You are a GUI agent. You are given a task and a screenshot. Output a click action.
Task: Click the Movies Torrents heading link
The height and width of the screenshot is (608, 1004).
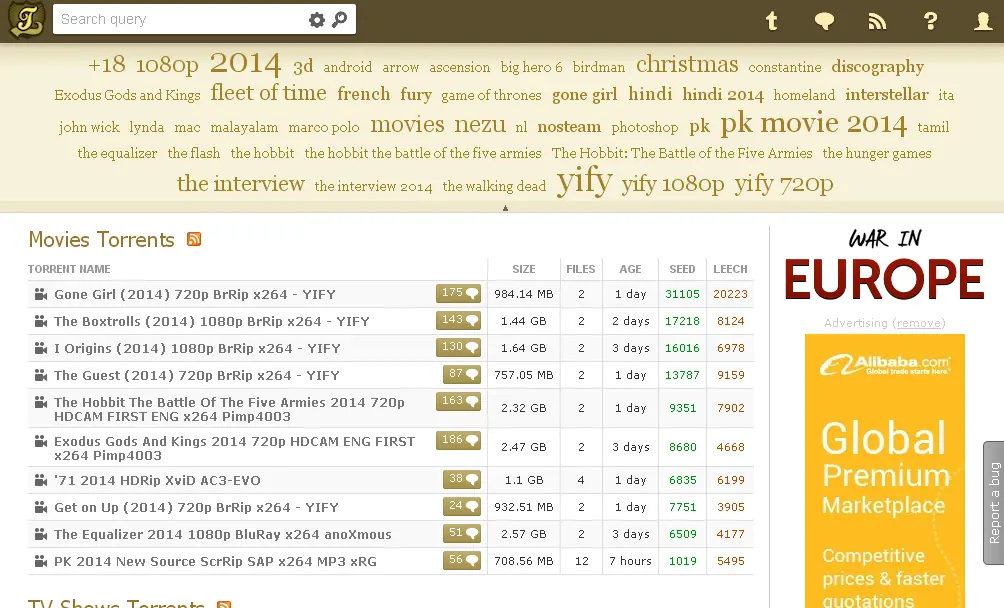click(x=101, y=239)
